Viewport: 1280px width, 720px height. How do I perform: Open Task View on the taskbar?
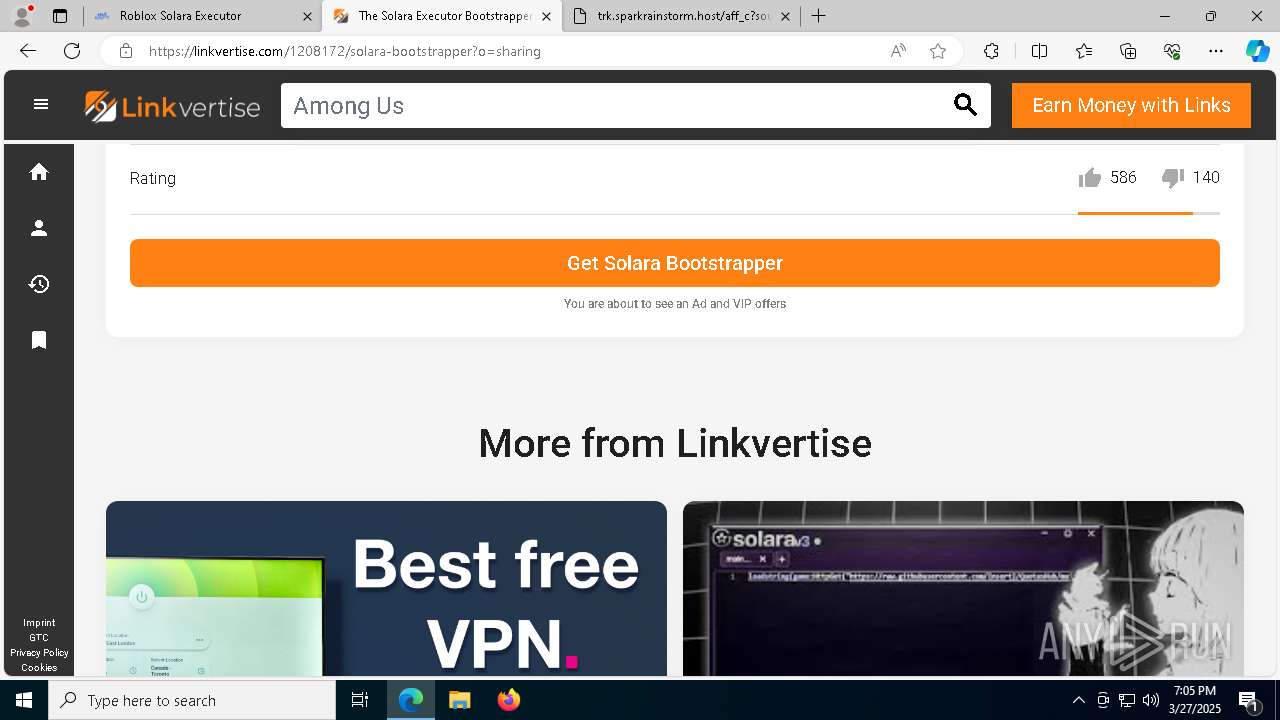coord(360,700)
